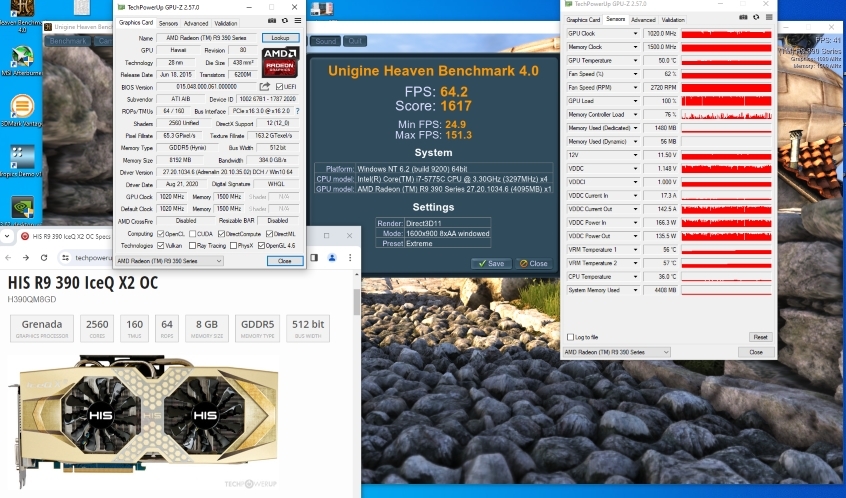Click the BIOS export share icon
The image size is (846, 498).
(264, 86)
